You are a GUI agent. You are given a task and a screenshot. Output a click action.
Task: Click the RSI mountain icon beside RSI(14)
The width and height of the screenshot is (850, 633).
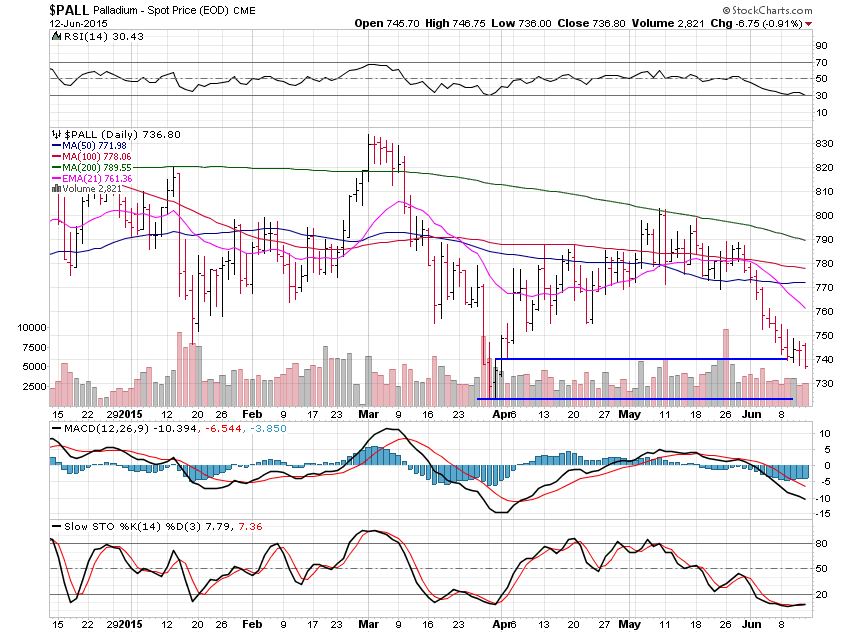pos(56,36)
